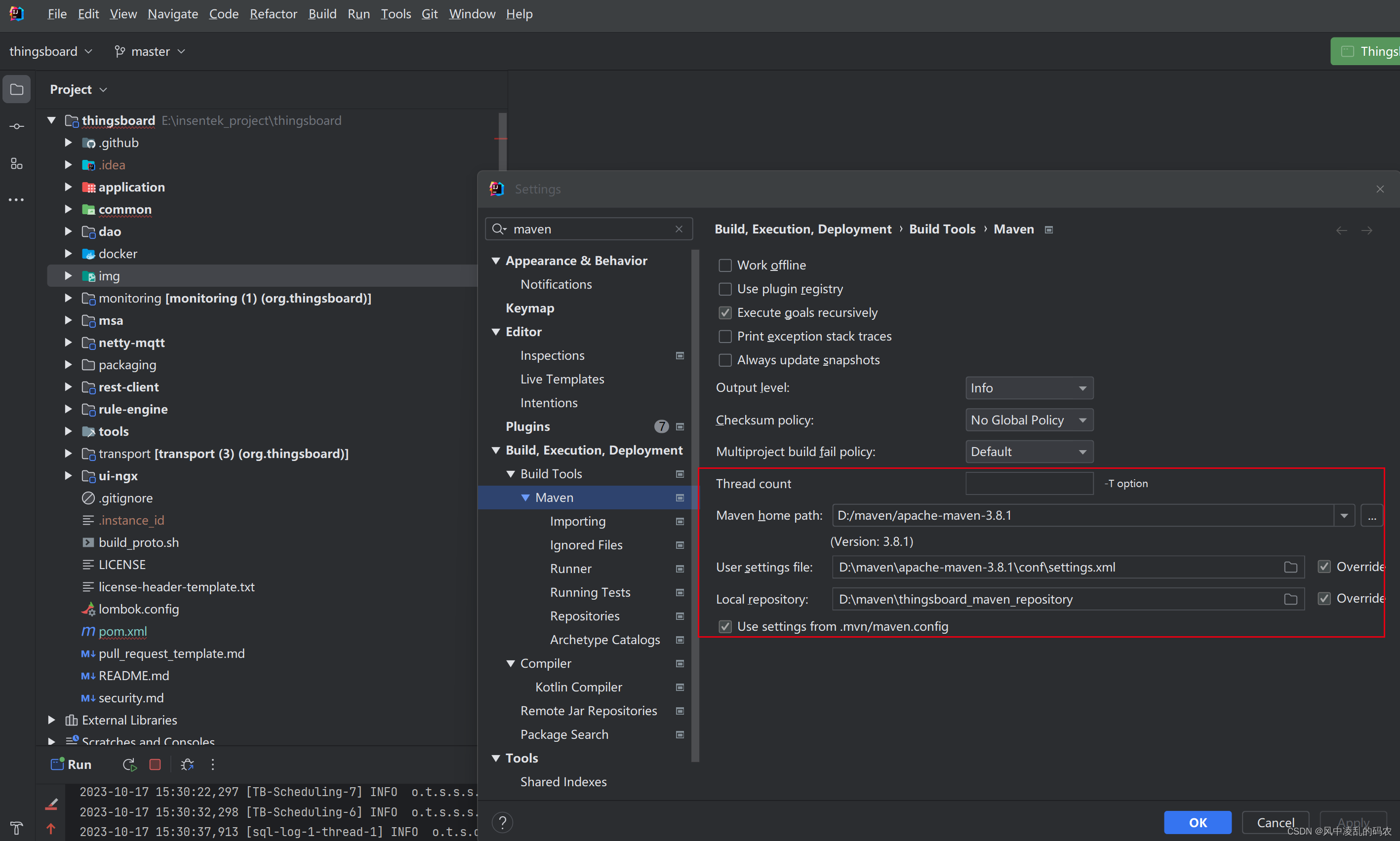Screen dimensions: 1400x841
Task: Click the Thread count input field
Action: pos(1029,483)
